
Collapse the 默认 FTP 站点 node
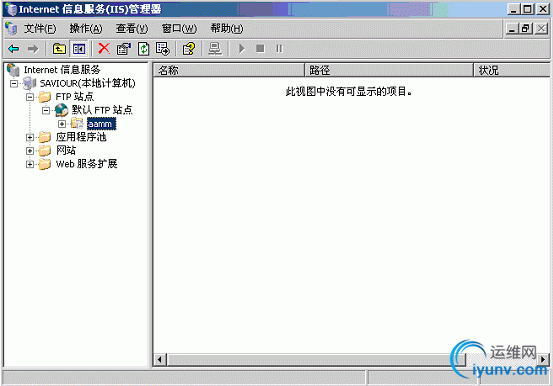(46, 110)
